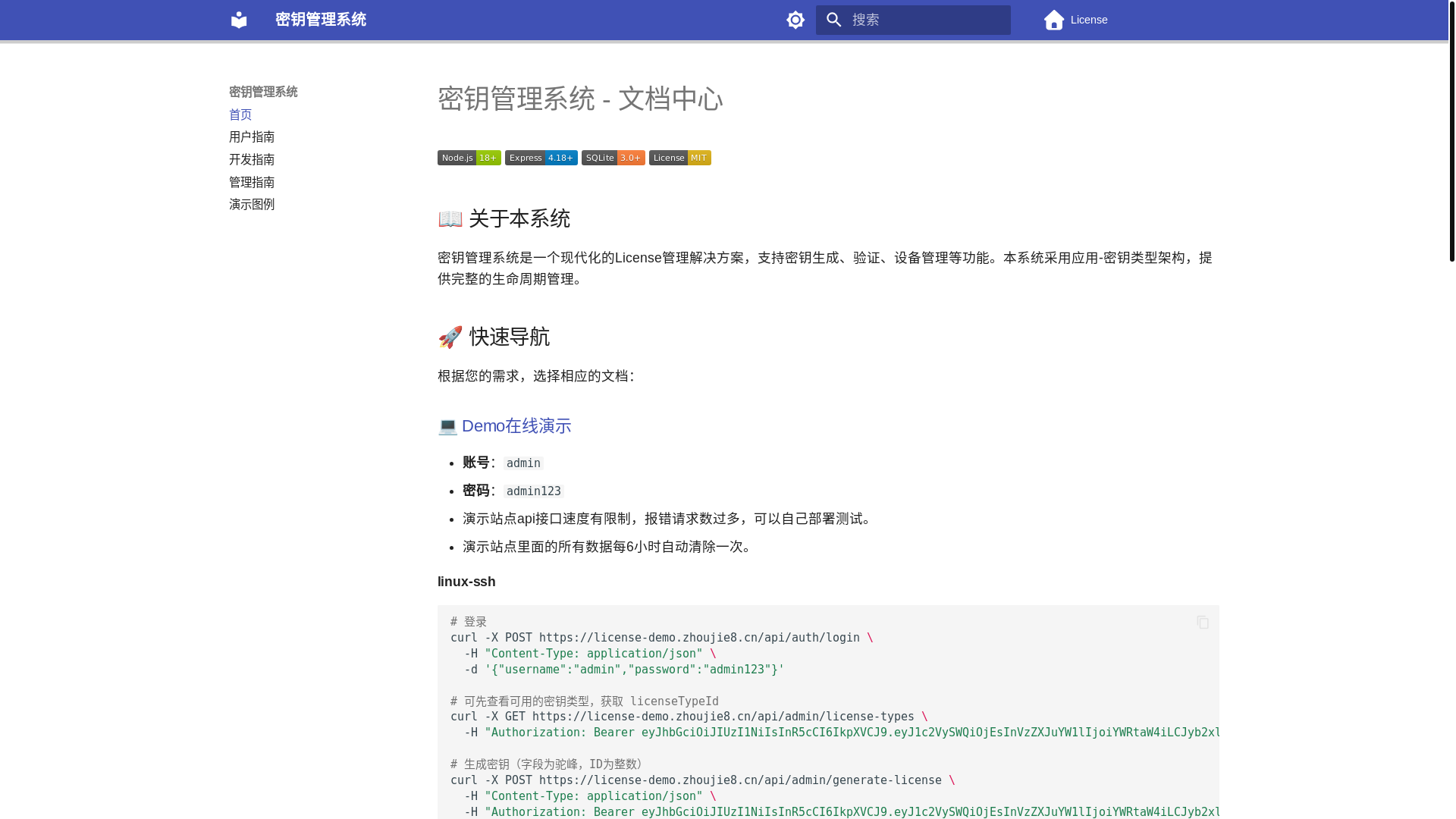Click the Node.js 18+ badge
This screenshot has height=819, width=1456.
tap(469, 158)
